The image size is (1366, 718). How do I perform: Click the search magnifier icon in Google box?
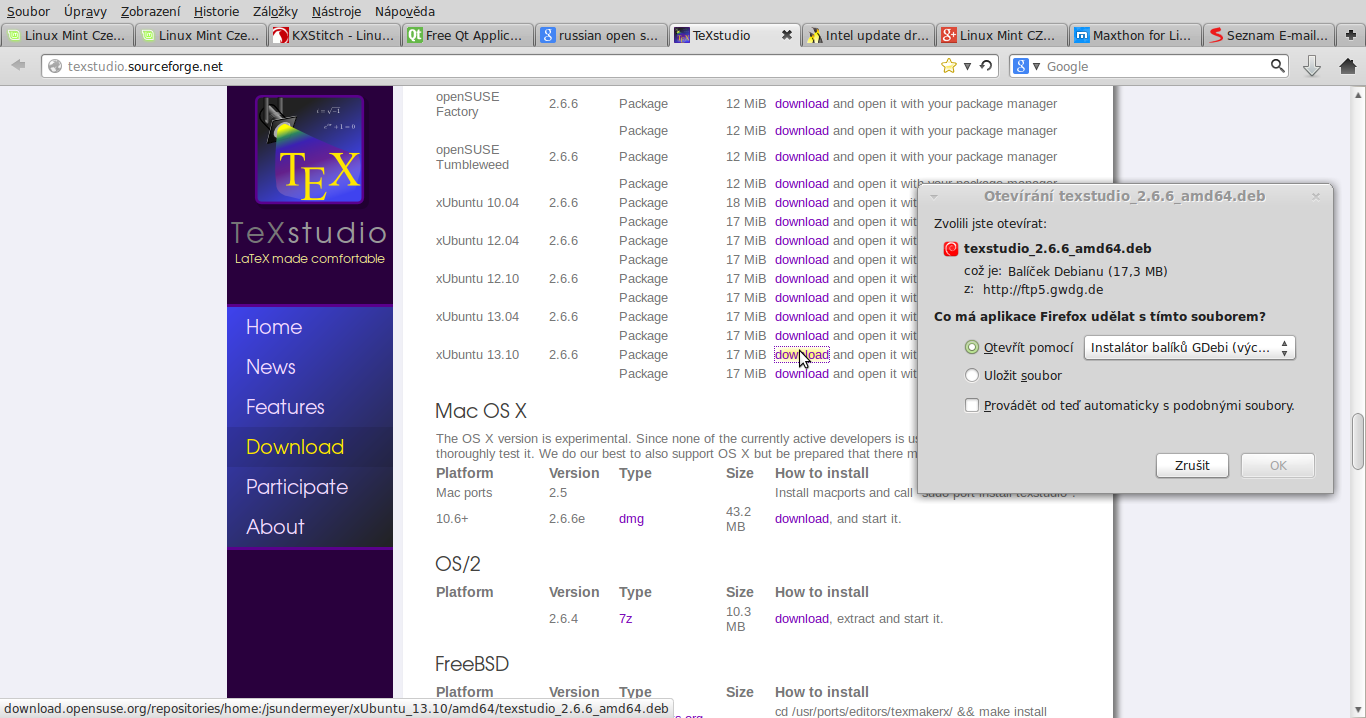tap(1278, 66)
